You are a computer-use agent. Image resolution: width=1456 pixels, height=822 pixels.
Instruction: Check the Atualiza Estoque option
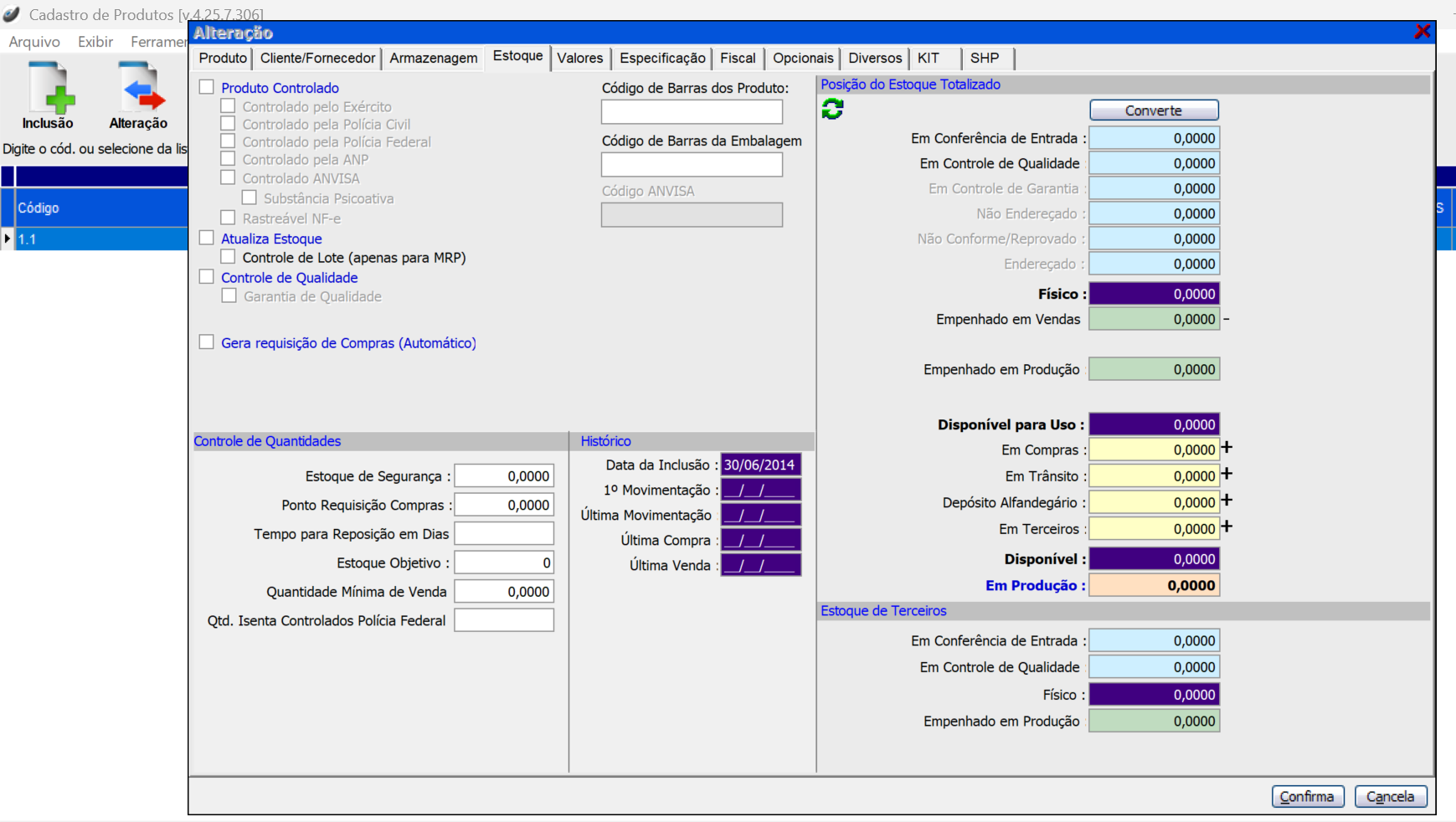207,238
